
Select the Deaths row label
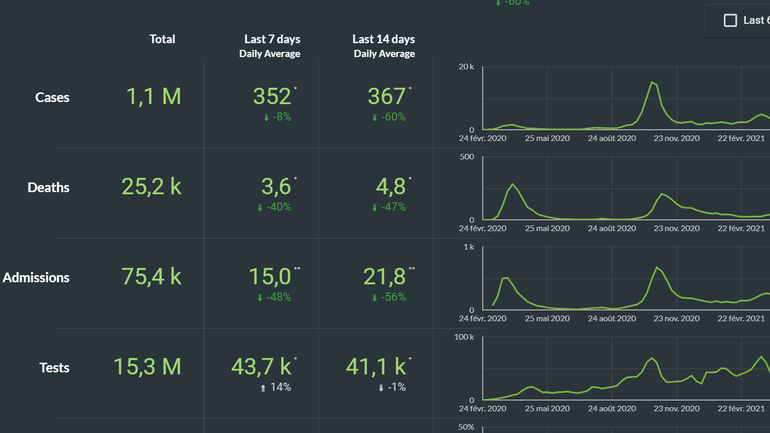point(48,187)
